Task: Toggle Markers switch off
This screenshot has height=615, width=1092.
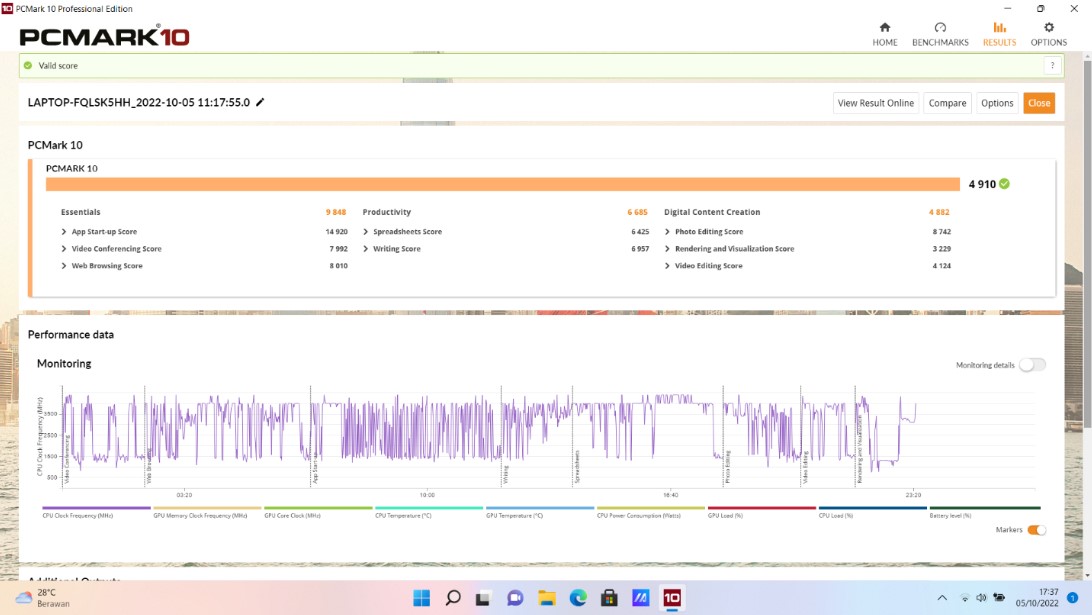Action: (1037, 530)
